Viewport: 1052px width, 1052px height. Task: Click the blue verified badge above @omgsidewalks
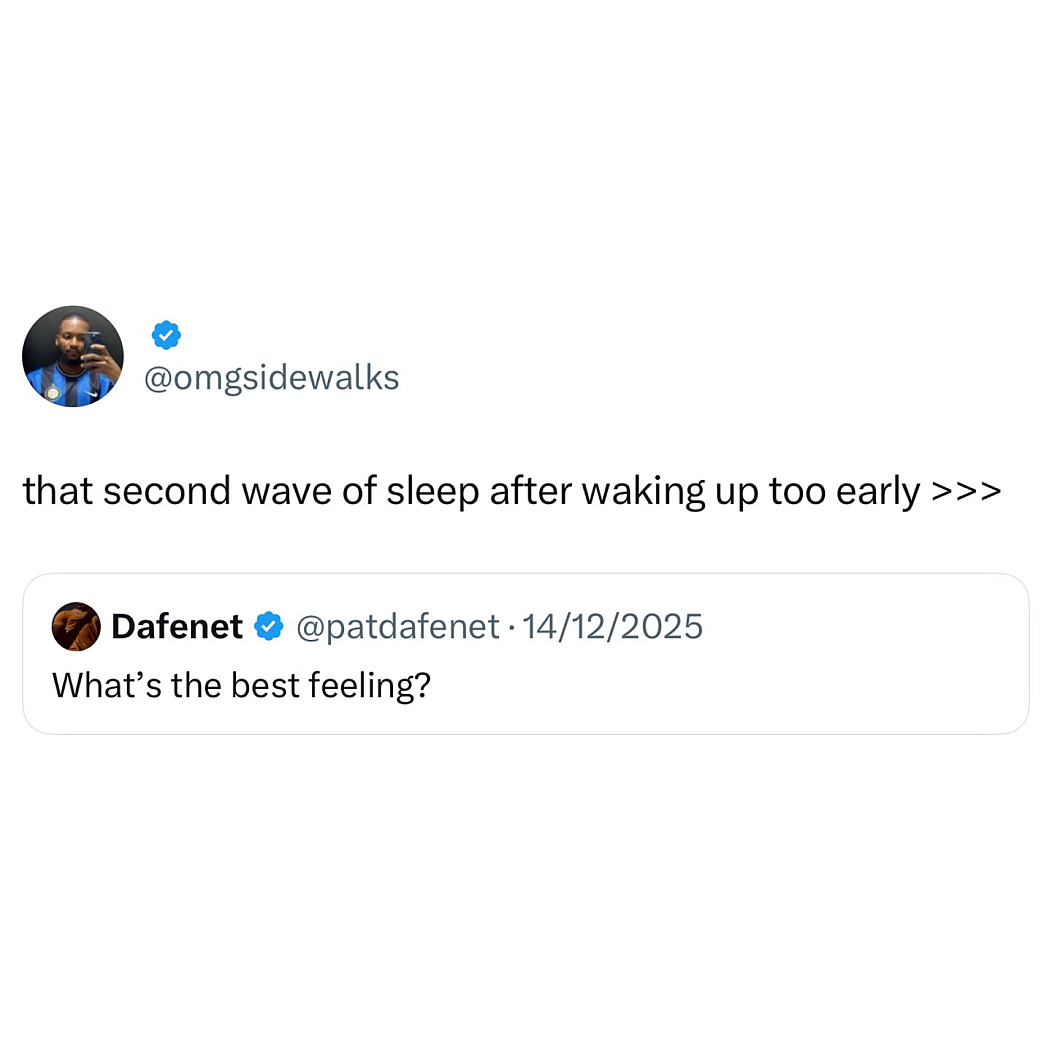click(x=166, y=335)
